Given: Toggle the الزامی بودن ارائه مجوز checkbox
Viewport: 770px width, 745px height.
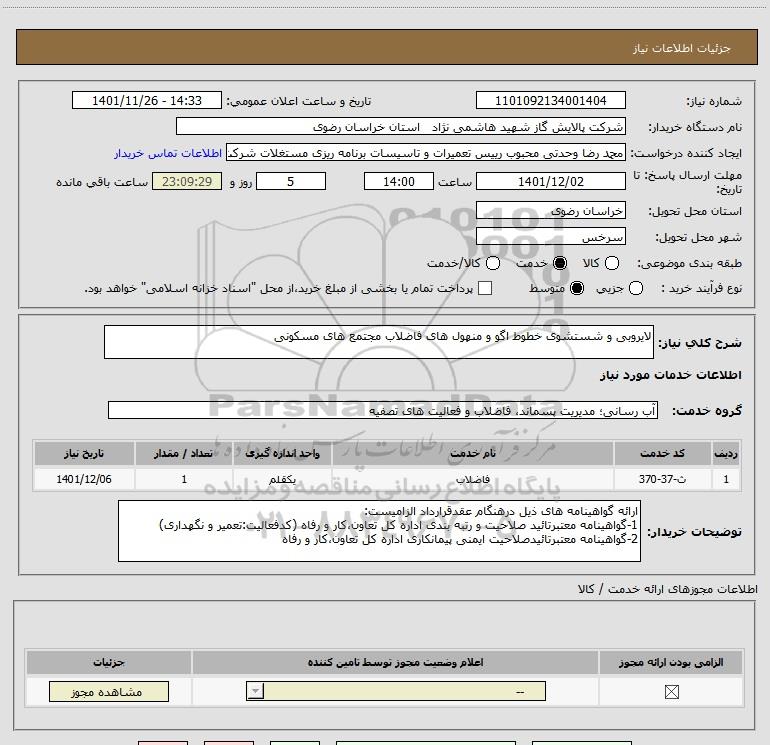Looking at the screenshot, I should (671, 692).
